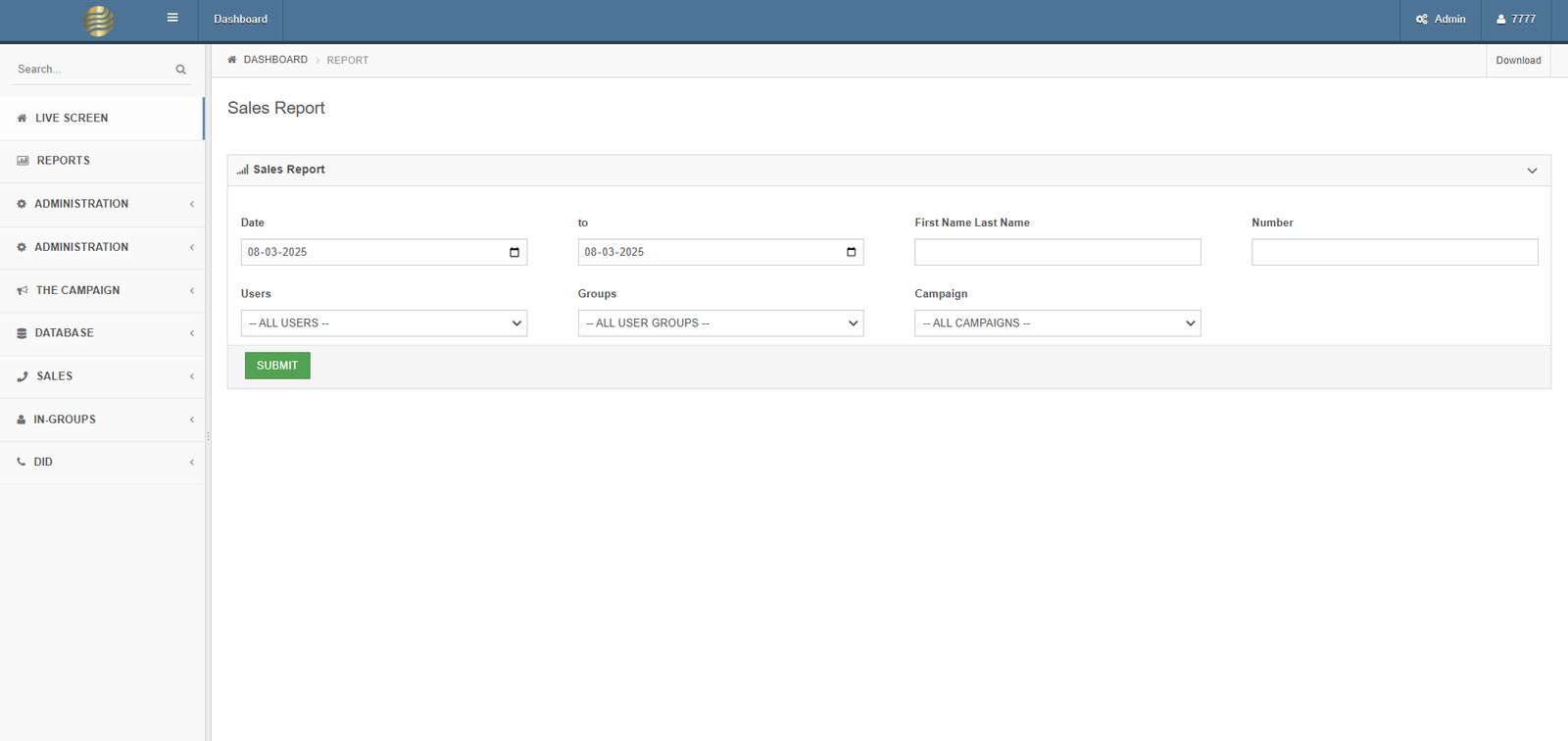This screenshot has height=741, width=1568.
Task: Open calendar picker for start Date field
Action: point(514,253)
